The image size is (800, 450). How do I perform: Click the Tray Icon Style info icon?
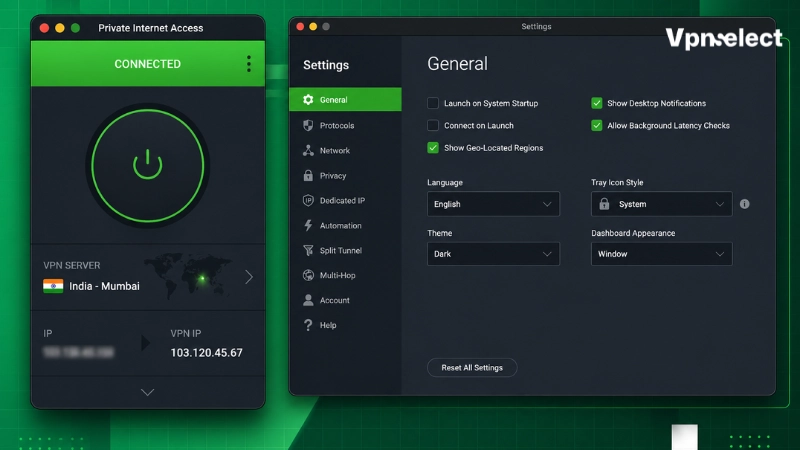(745, 204)
